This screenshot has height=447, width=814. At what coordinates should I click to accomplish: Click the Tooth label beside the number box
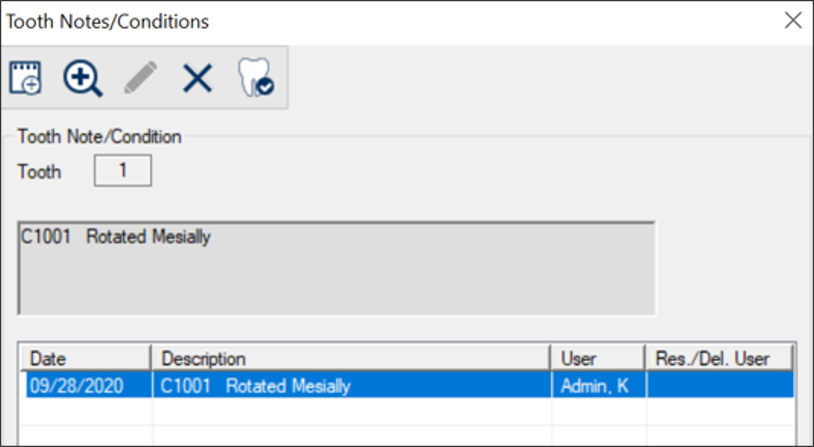coord(39,172)
